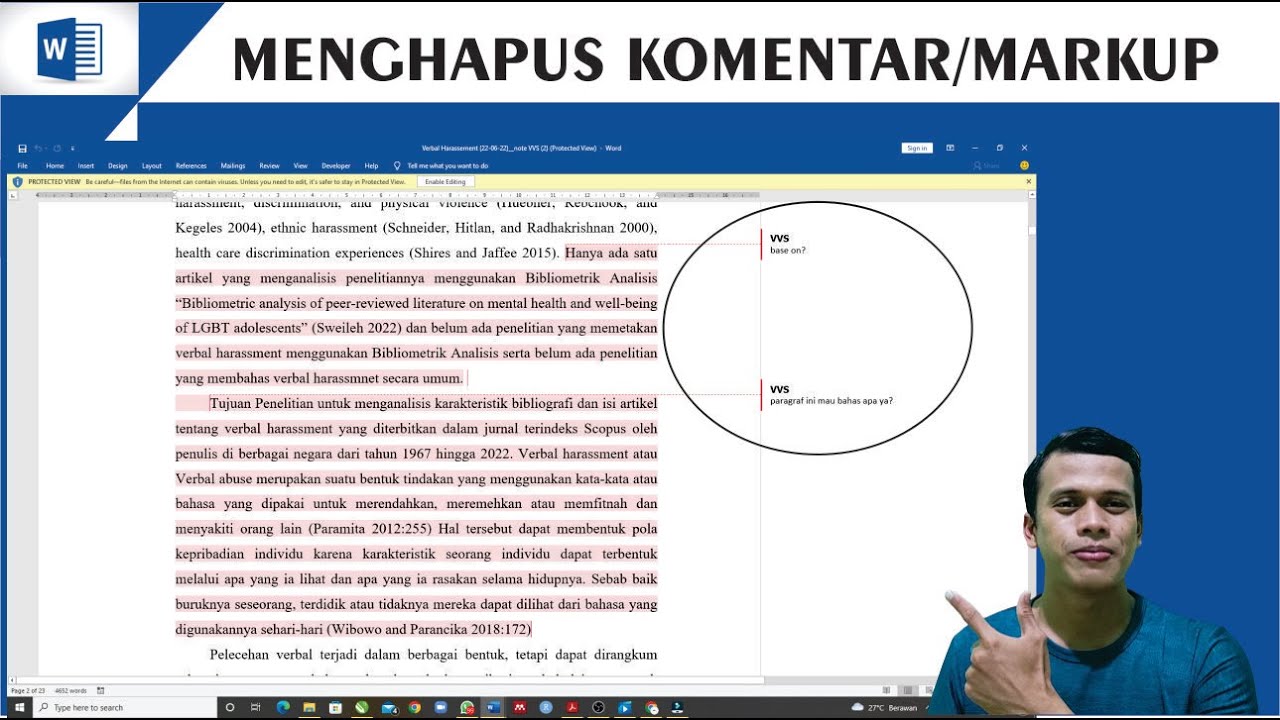Open Microsoft Edge from the taskbar
Image resolution: width=1280 pixels, height=720 pixels.
click(283, 707)
